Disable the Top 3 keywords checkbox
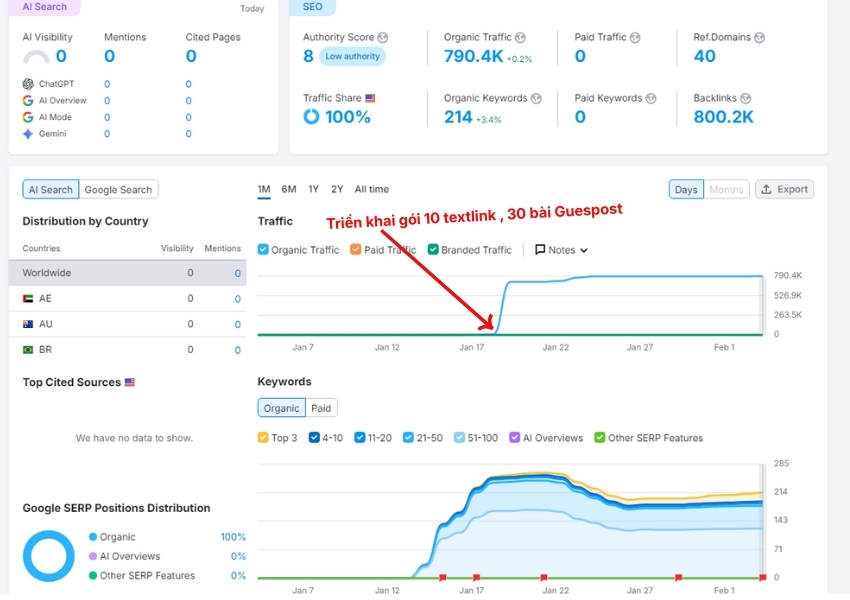Screen dimensions: 850x600 263,438
